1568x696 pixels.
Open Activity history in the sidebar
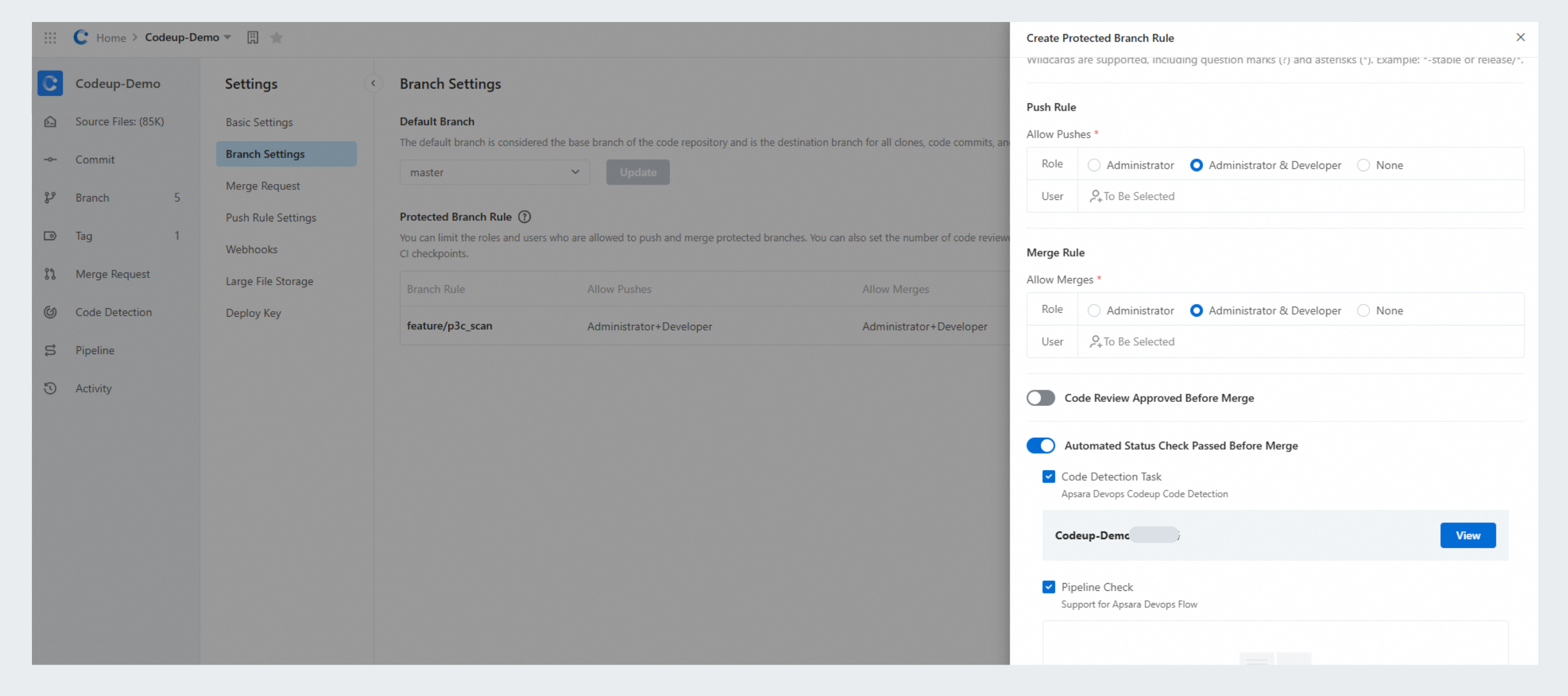pos(93,388)
